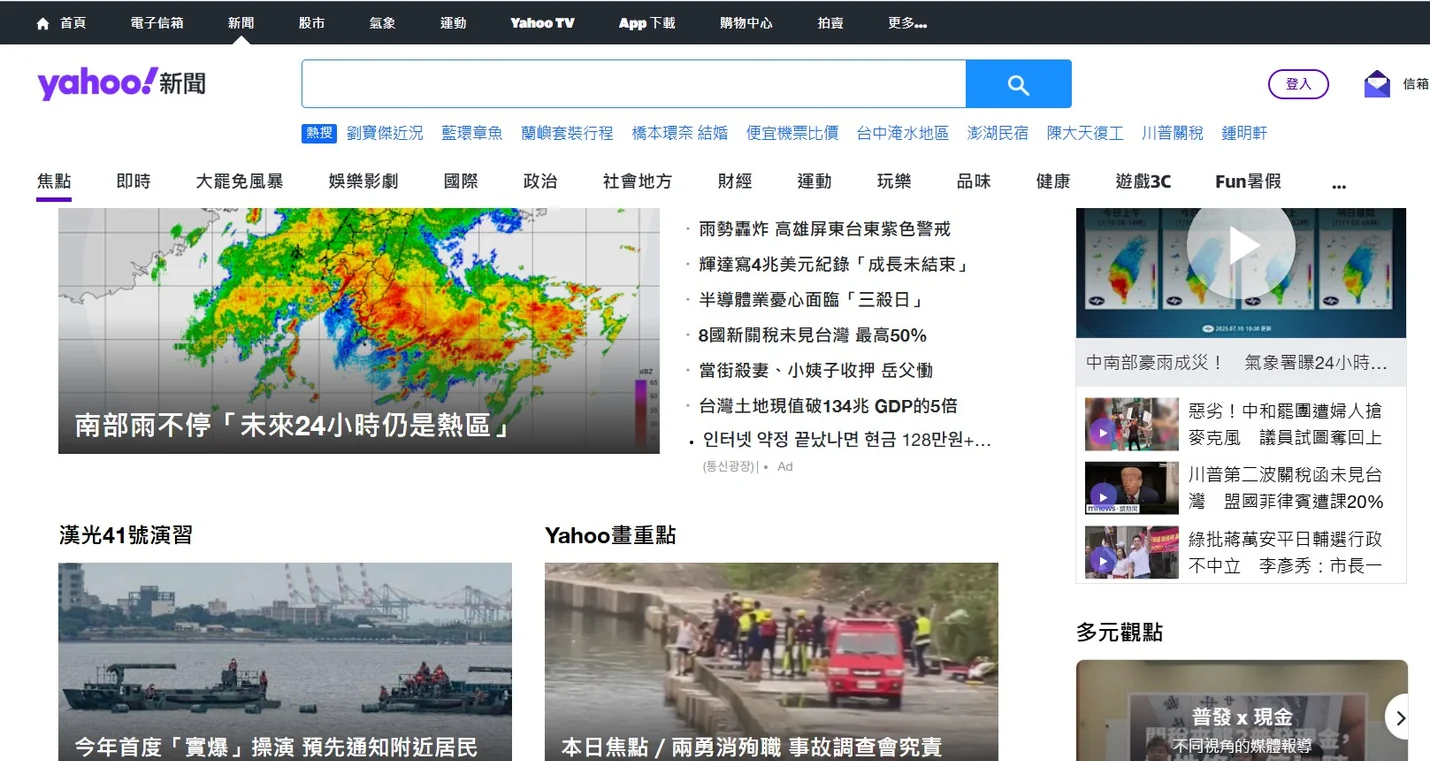Expand the 更多... top navigation menu
1430x761 pixels.
(x=907, y=23)
